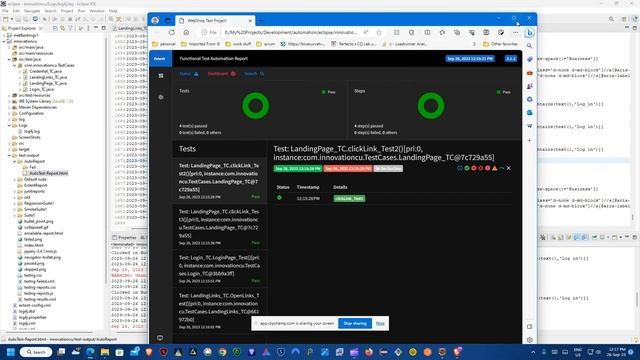Open Login_TC.LoginPage_Test in tests list
This screenshot has height=360, width=640.
coord(219,270)
